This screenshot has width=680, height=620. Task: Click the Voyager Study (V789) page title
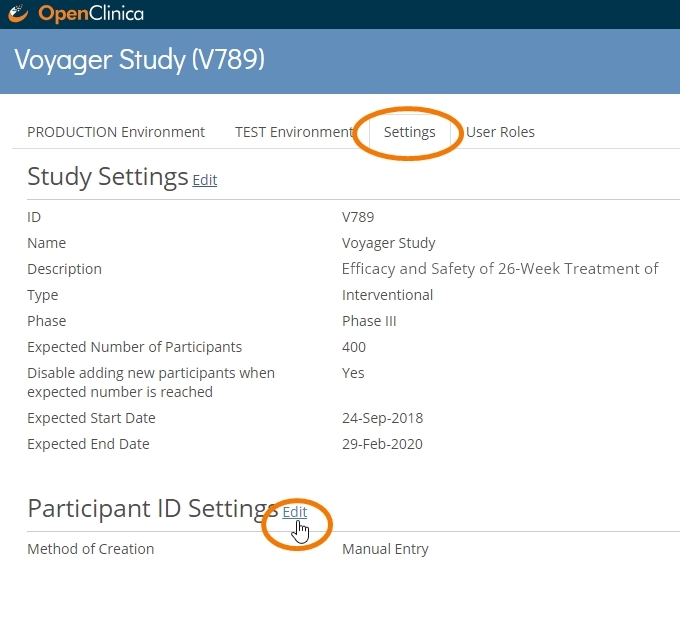139,59
